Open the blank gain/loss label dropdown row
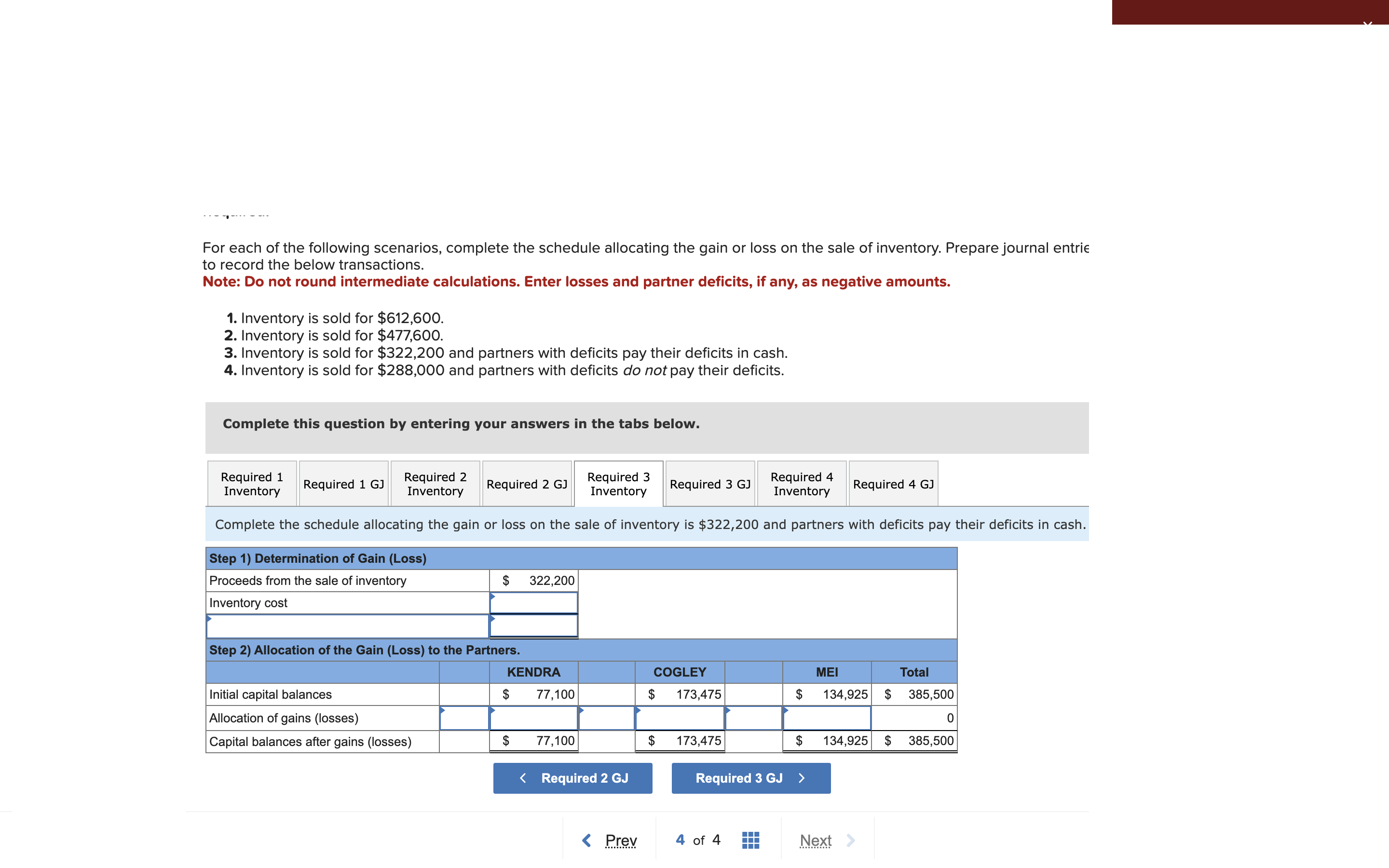The height and width of the screenshot is (868, 1389). click(x=347, y=626)
